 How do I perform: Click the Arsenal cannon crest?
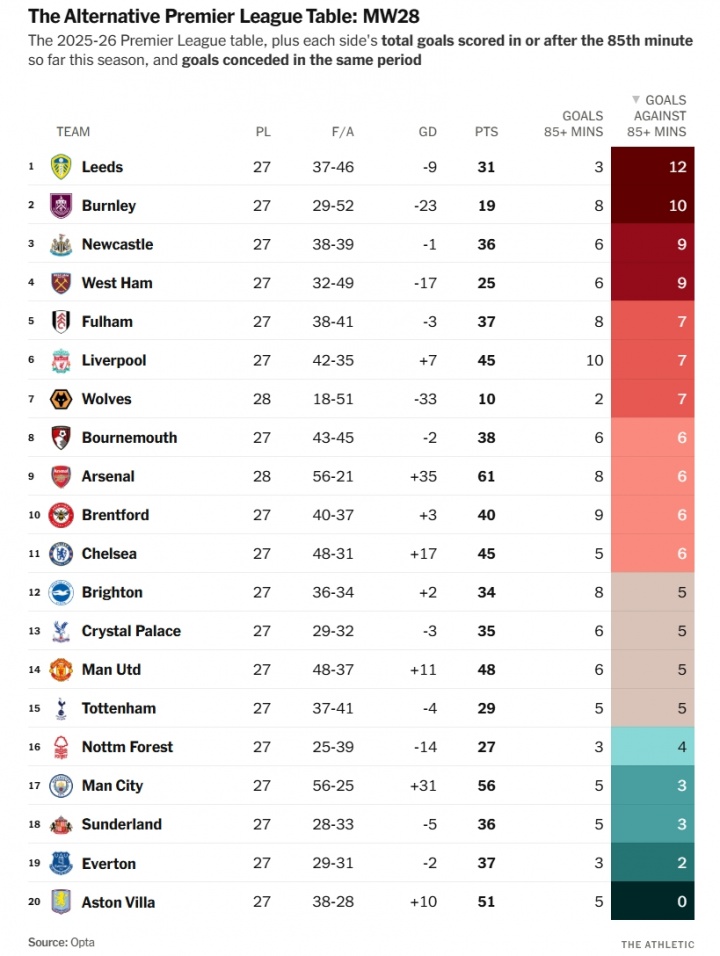(61, 476)
